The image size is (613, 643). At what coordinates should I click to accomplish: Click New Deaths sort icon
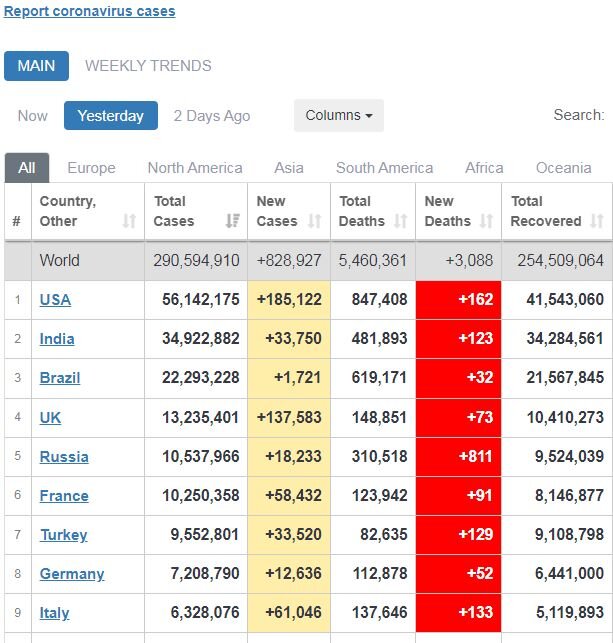tap(486, 221)
